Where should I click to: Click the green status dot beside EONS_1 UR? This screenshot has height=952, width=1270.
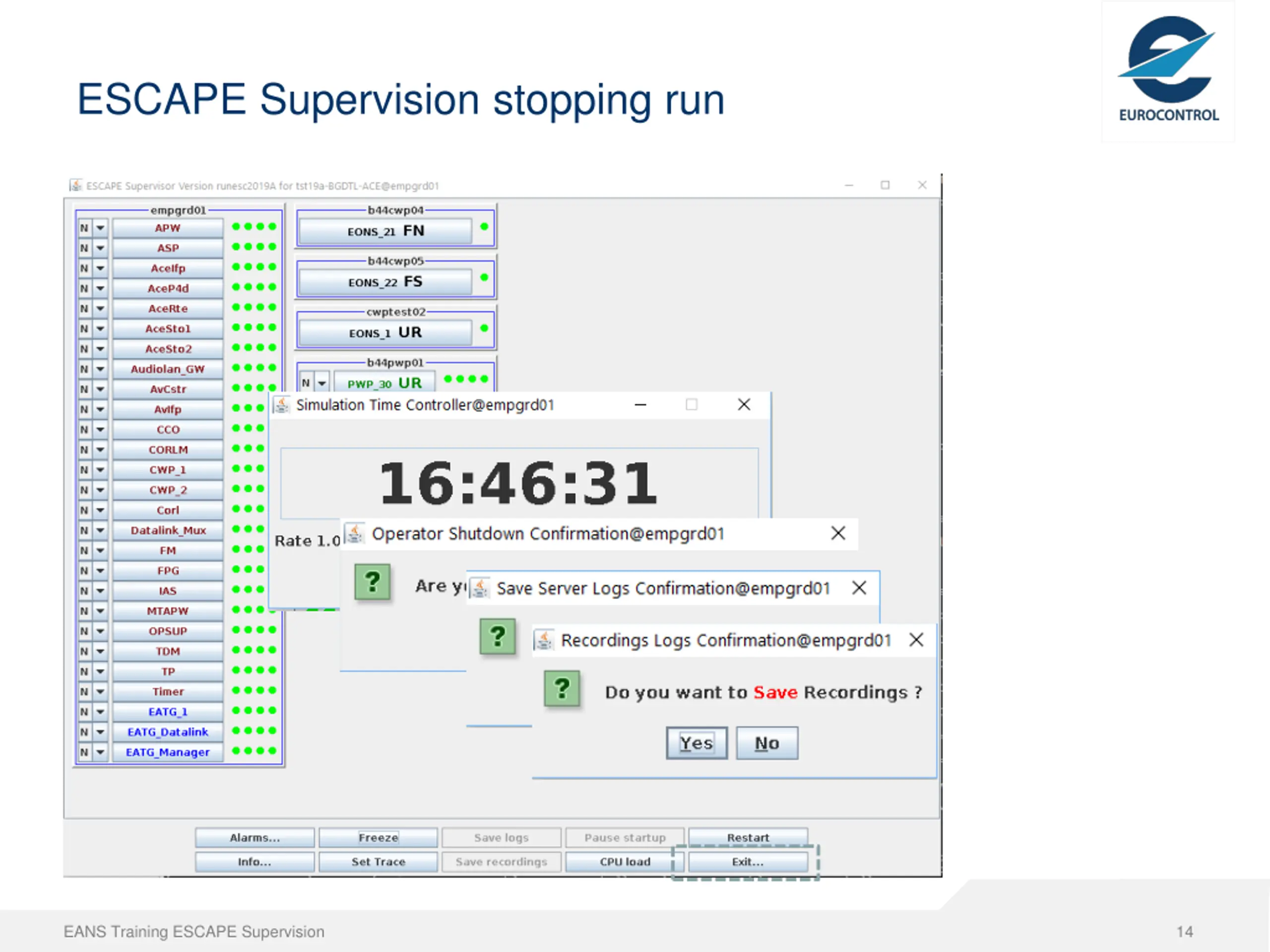click(484, 328)
